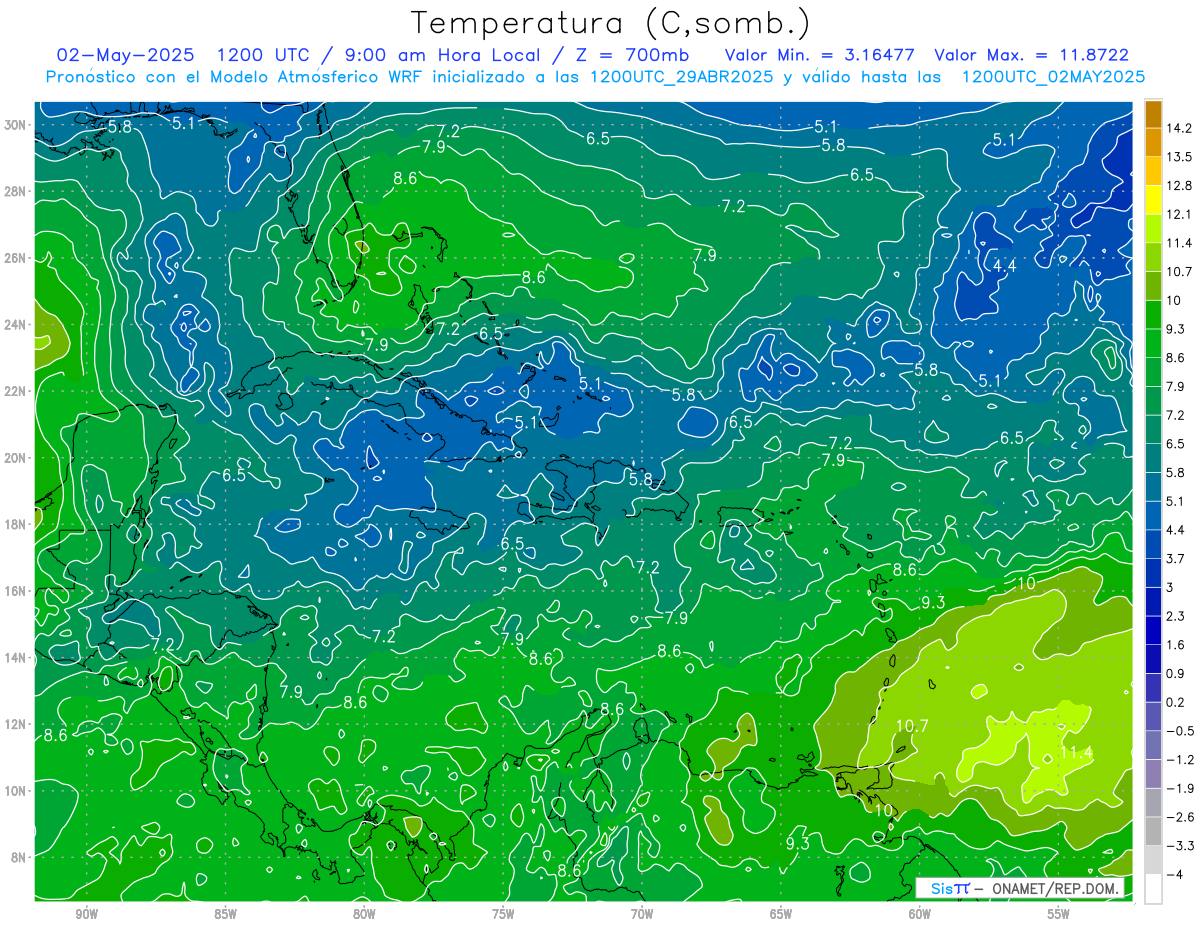Click the -1.9 label on the colorbar
Viewport: 1200px width, 927px height.
[1179, 788]
